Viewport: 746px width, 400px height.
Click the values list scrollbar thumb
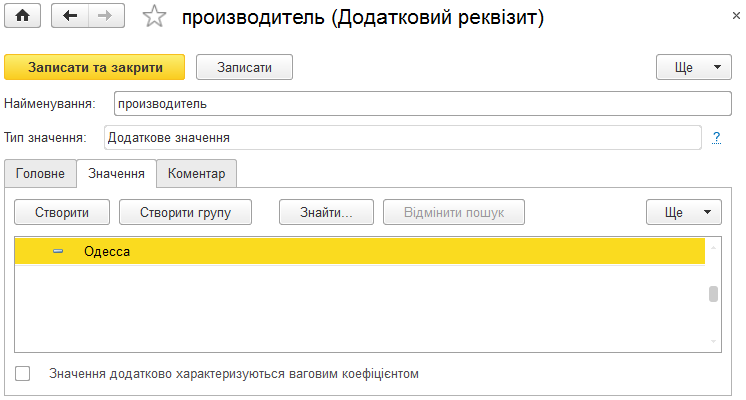(713, 294)
